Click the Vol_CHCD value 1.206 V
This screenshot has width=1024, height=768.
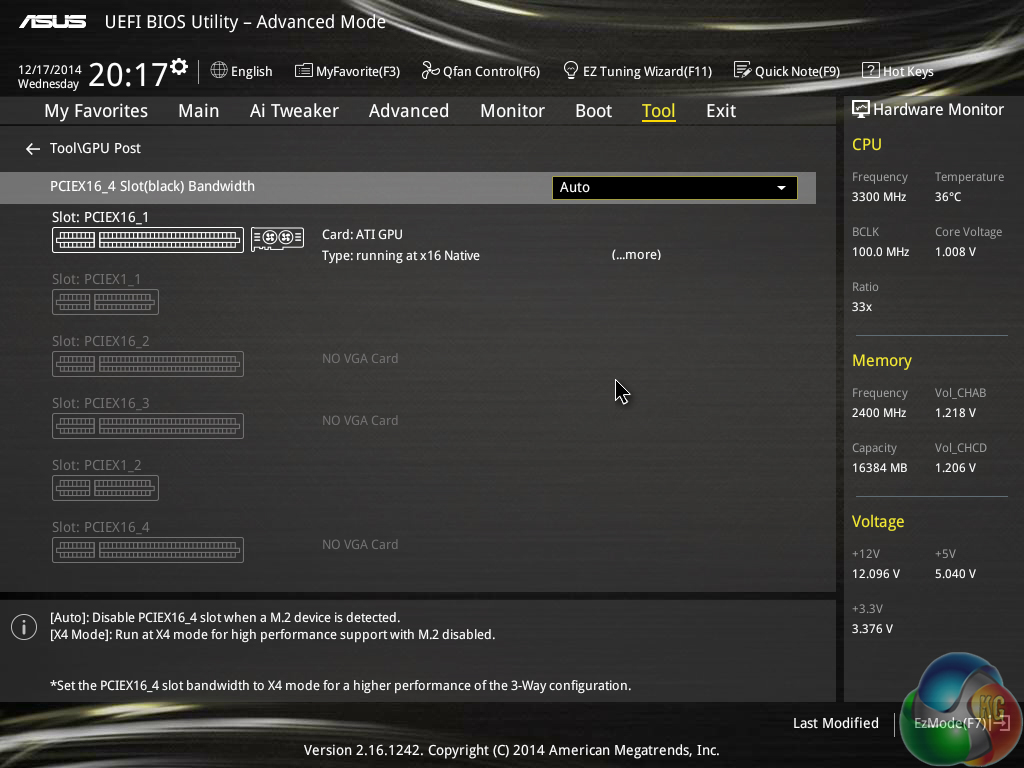[x=955, y=468]
